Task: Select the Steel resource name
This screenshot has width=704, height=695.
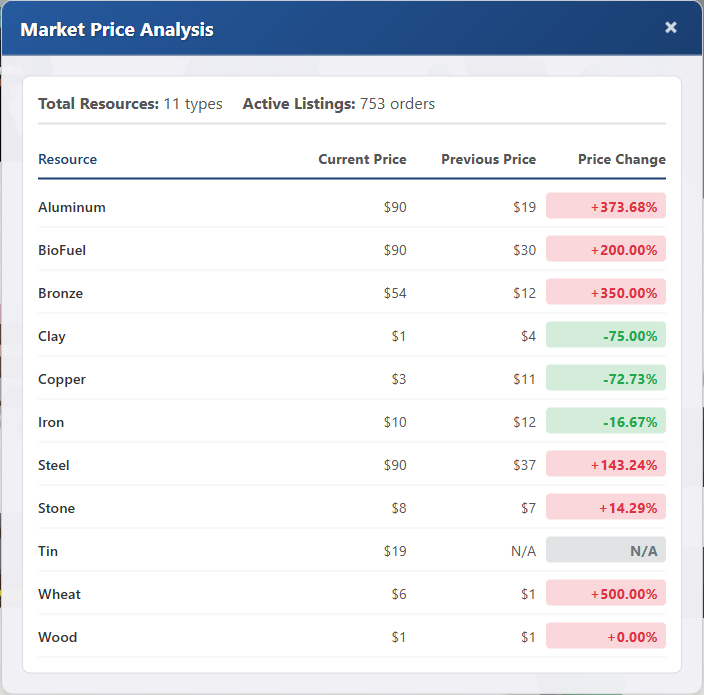Action: [x=54, y=465]
